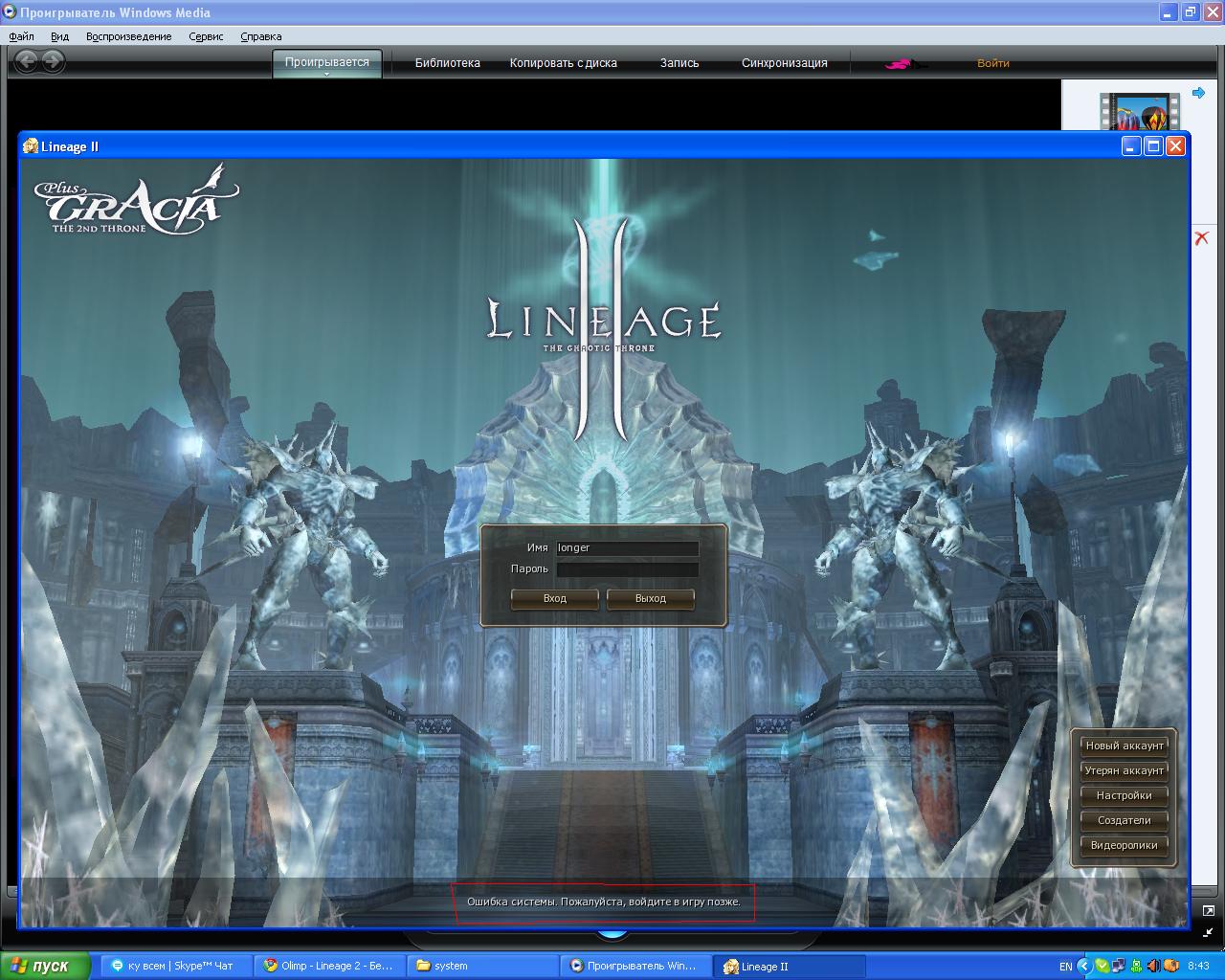Switch to the Библиотека tab

pyautogui.click(x=447, y=63)
